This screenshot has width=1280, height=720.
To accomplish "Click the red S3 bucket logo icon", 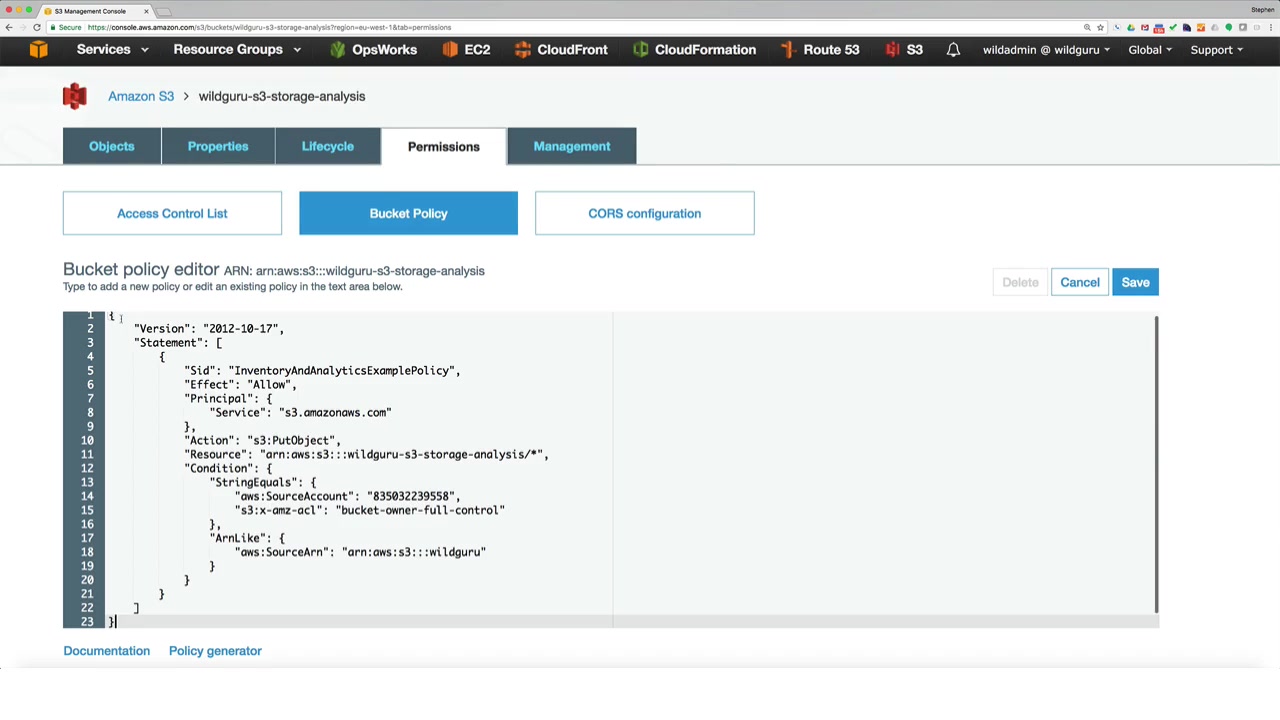I will click(x=75, y=96).
